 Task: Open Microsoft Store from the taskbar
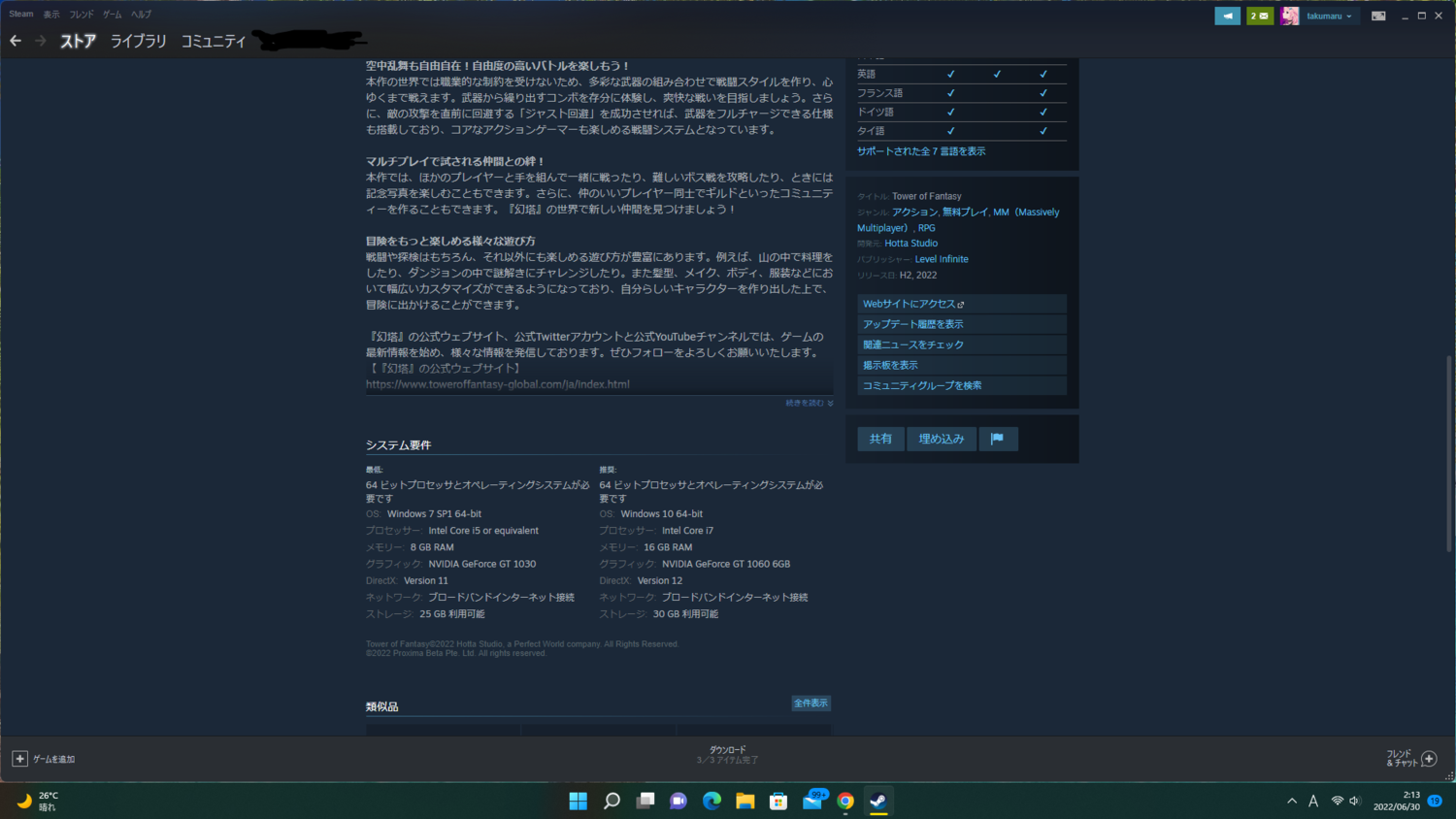(x=778, y=801)
